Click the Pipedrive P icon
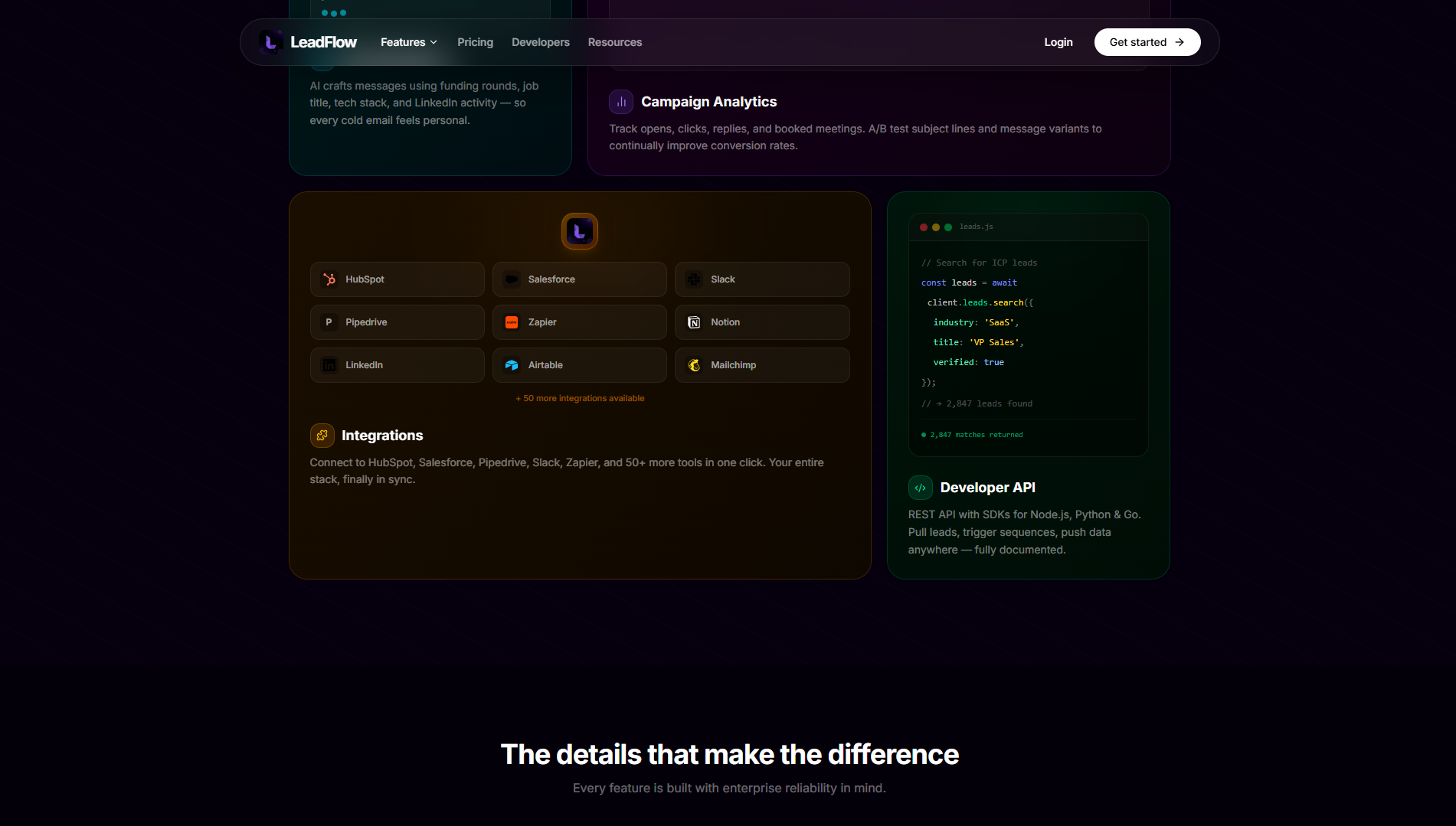1456x826 pixels. coord(329,322)
